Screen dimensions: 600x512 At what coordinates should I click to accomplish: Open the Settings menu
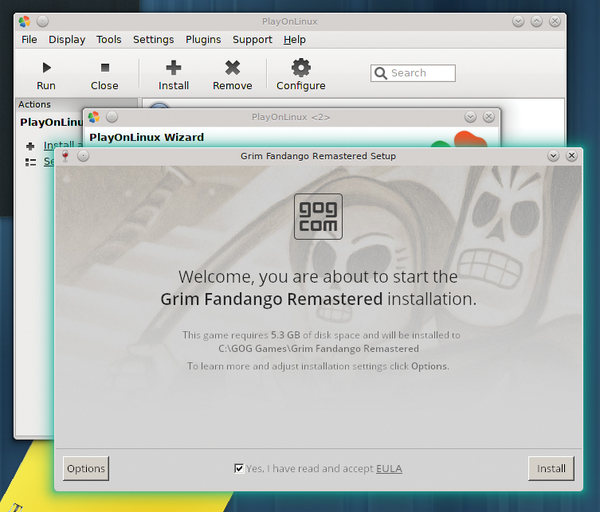153,40
